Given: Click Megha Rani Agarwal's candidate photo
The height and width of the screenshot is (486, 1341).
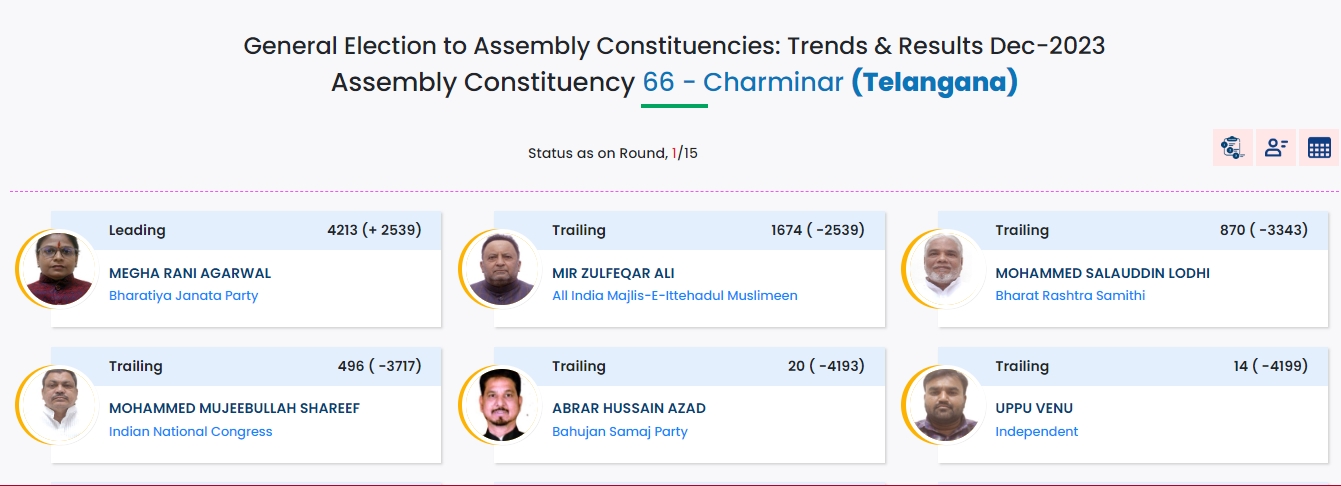Looking at the screenshot, I should click(58, 268).
